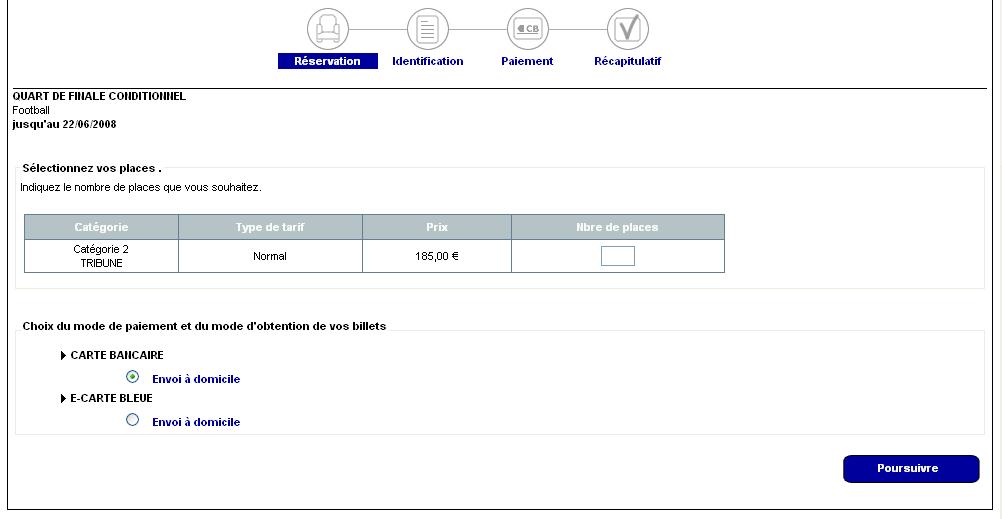This screenshot has height=519, width=1002.
Task: Click the Identification document step icon
Action: tap(428, 29)
